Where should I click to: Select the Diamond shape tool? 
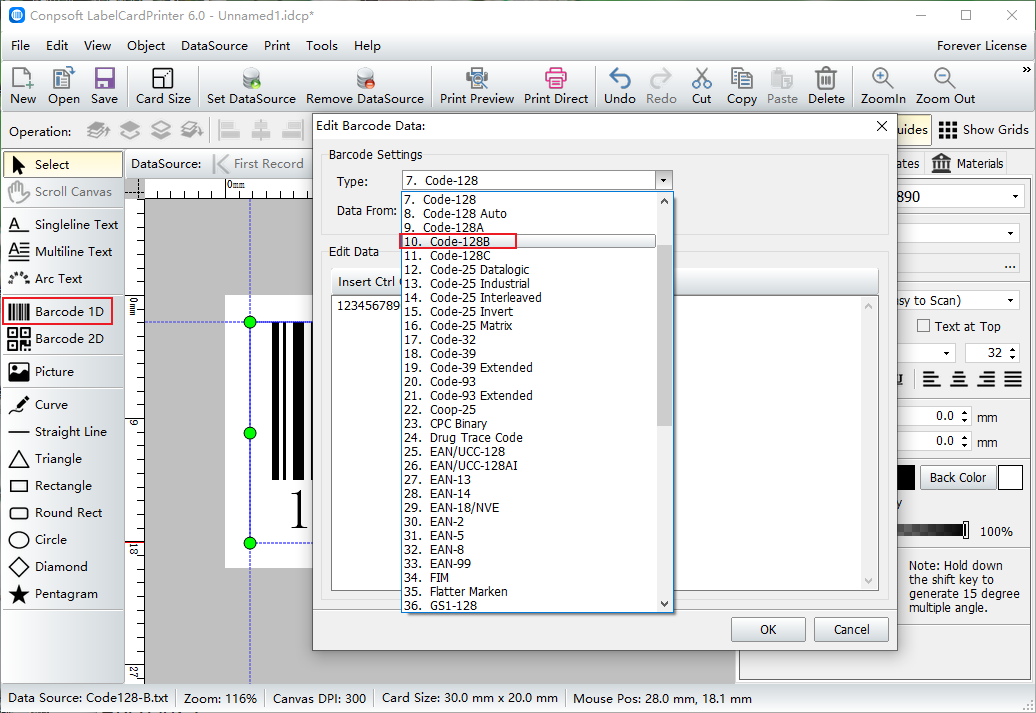[x=63, y=567]
